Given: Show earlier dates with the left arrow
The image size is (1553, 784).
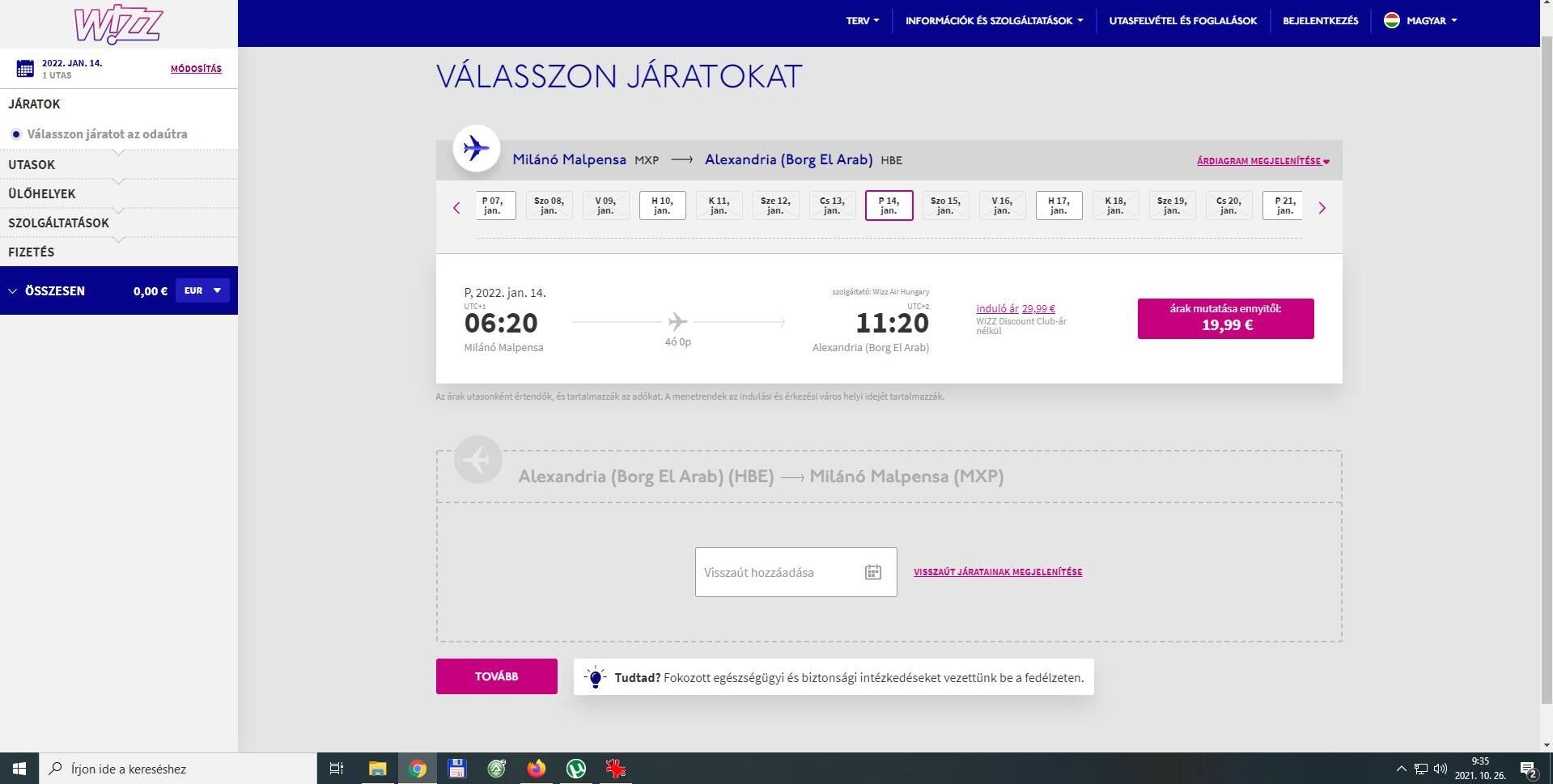Looking at the screenshot, I should tap(456, 208).
